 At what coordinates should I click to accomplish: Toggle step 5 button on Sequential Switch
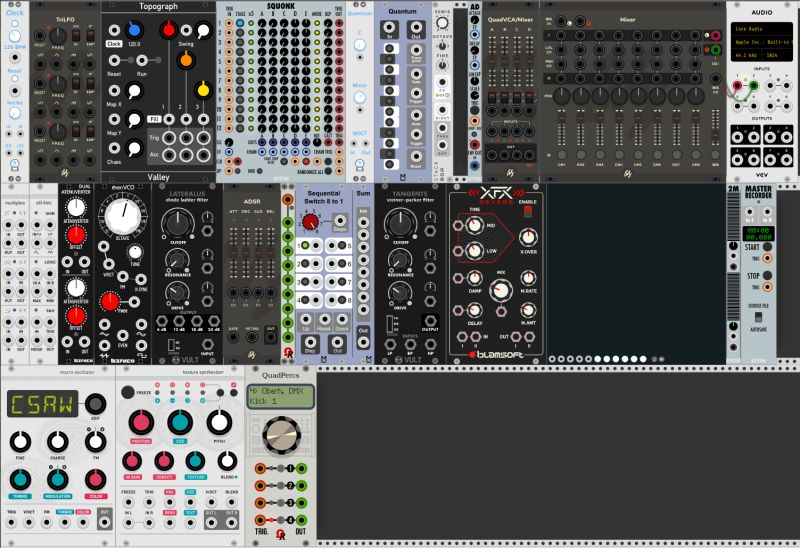point(342,245)
